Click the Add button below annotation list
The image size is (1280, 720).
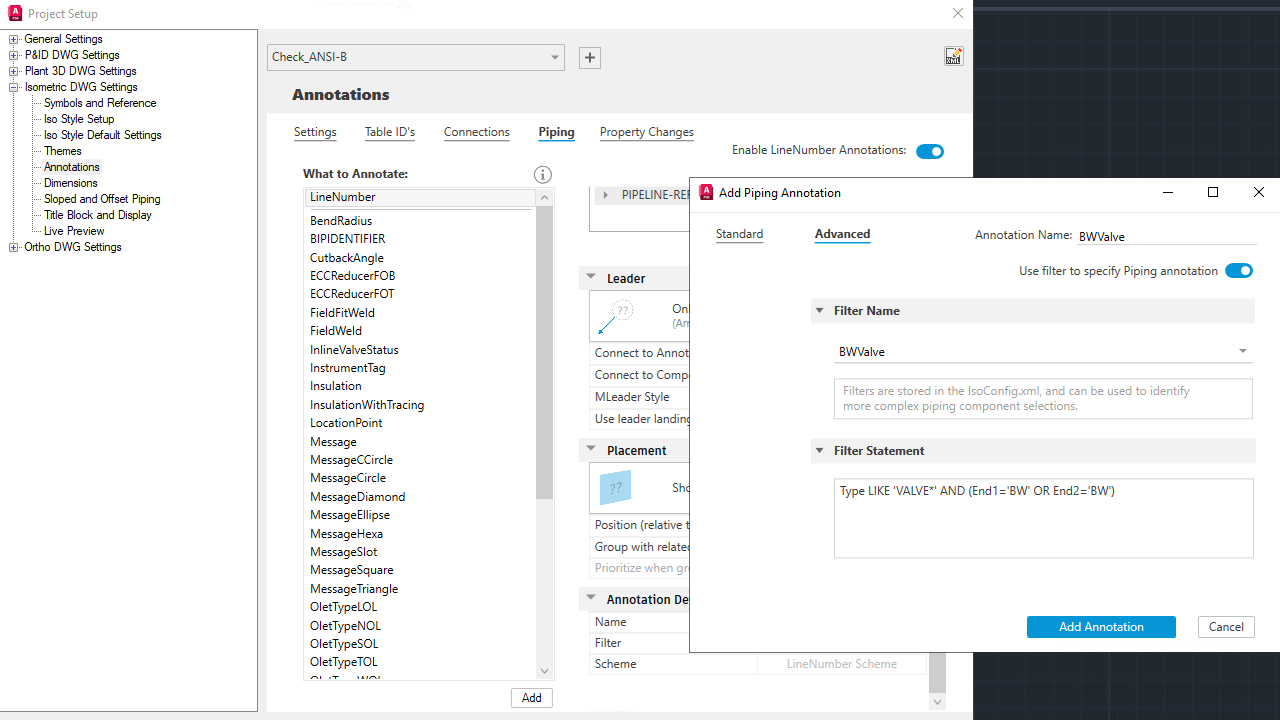point(531,698)
